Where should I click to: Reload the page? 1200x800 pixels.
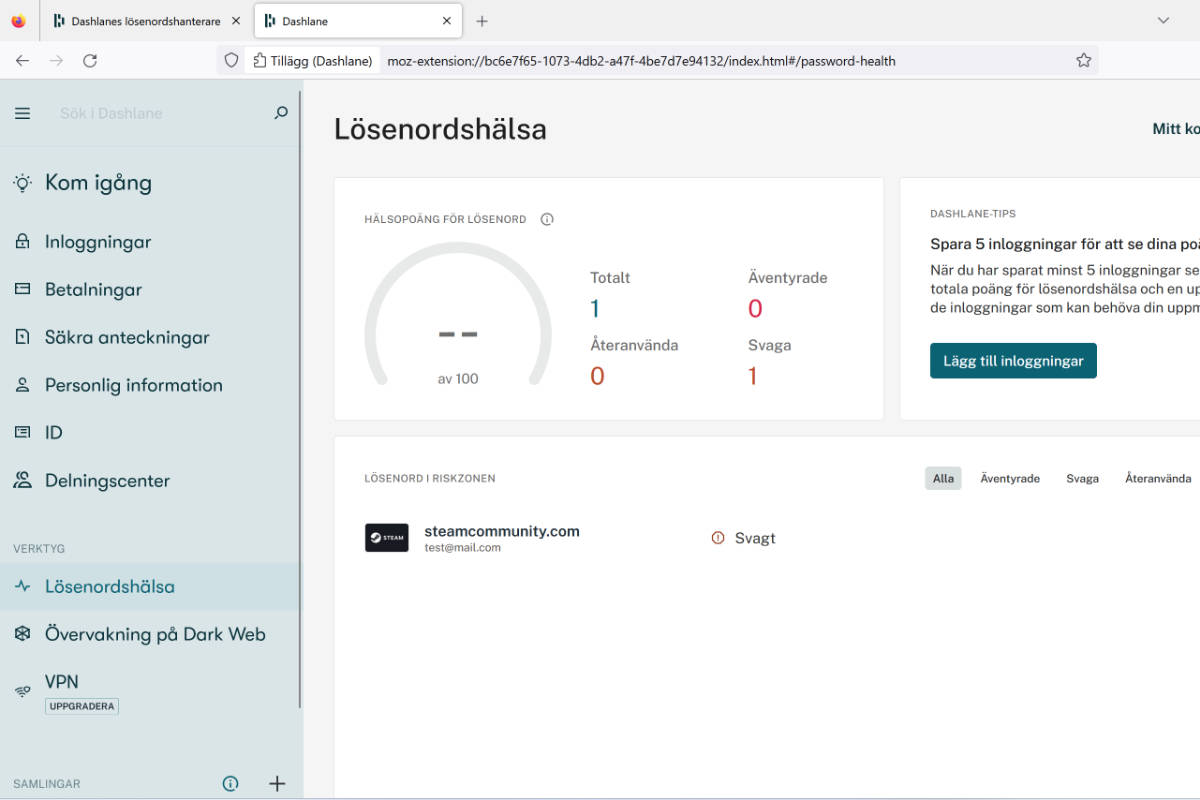(x=90, y=61)
